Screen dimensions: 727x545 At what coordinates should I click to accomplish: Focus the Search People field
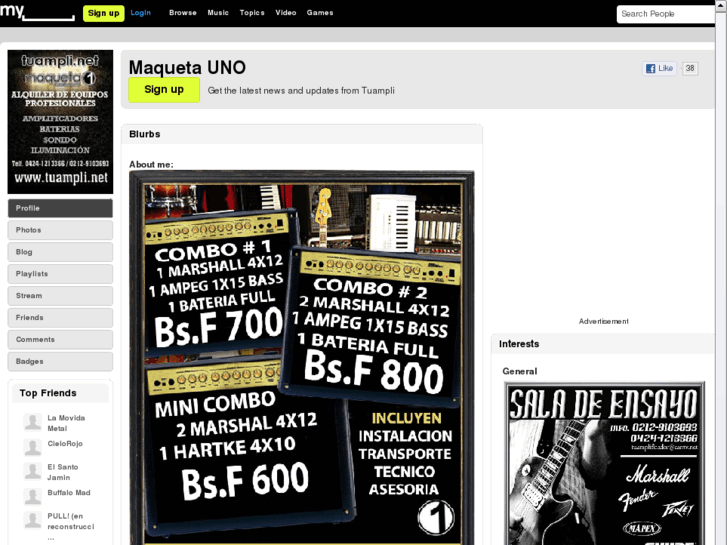click(x=666, y=14)
